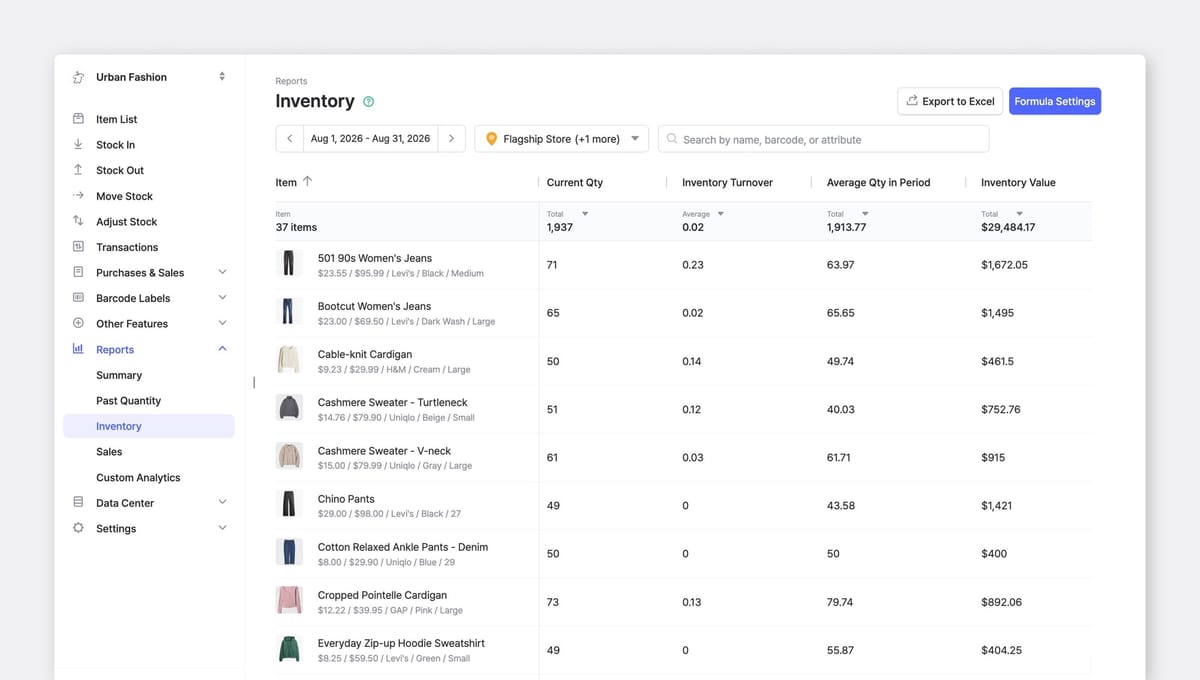Go to Item List page
This screenshot has height=680, width=1200.
click(116, 119)
